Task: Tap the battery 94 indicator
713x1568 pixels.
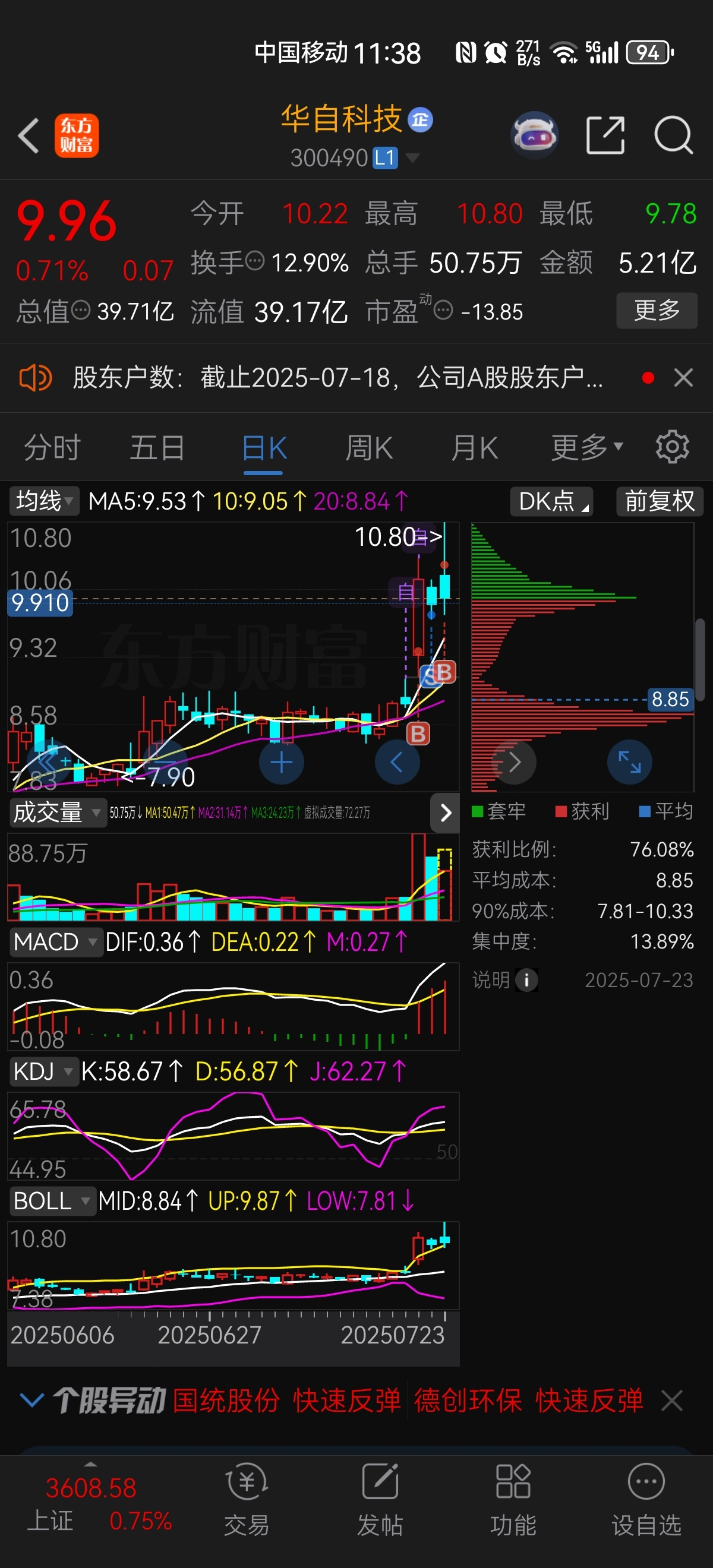Action: [x=650, y=52]
